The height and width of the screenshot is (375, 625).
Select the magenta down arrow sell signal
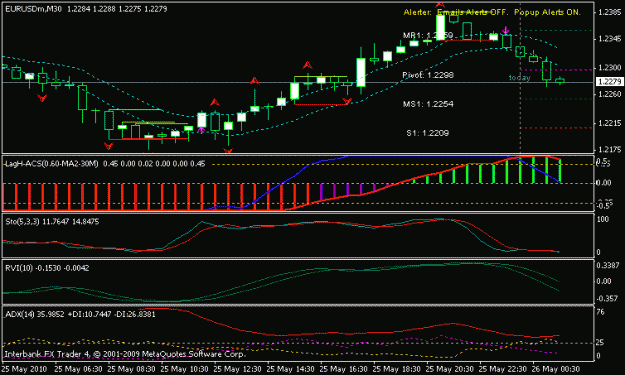point(505,30)
